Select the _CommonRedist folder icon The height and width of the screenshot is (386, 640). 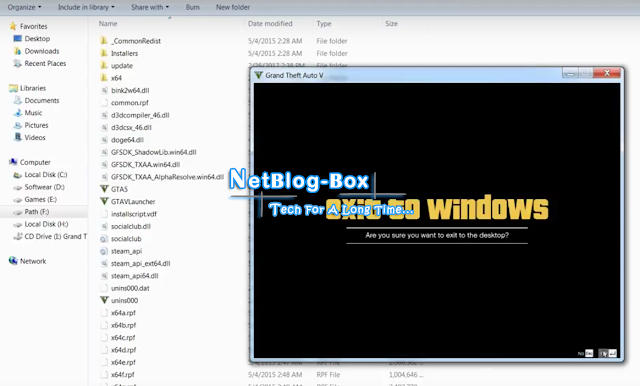pos(104,40)
